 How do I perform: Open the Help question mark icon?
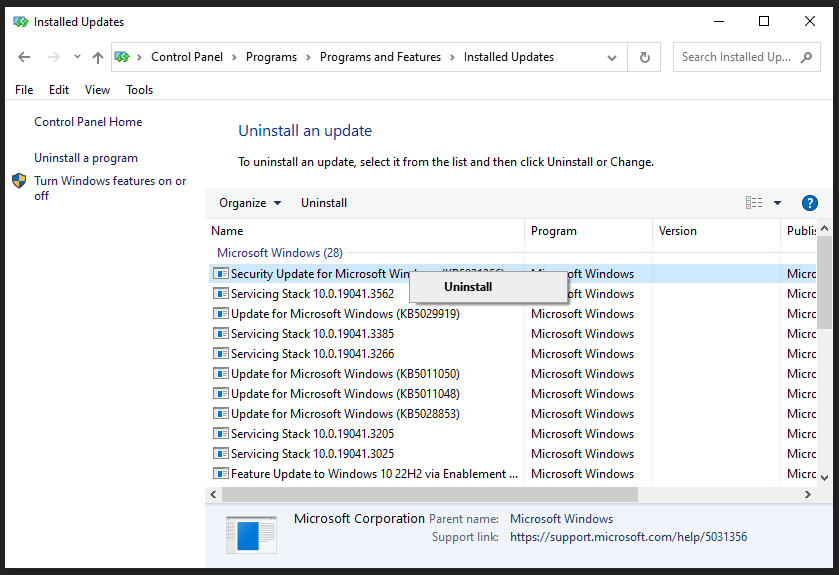click(810, 203)
